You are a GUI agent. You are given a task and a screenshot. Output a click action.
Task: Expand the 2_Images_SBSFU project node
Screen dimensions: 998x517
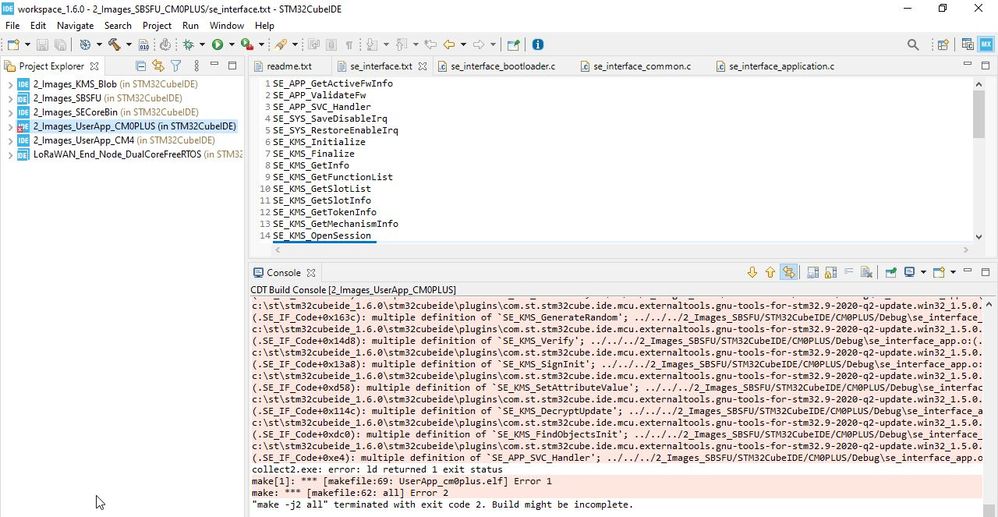pyautogui.click(x=10, y=98)
